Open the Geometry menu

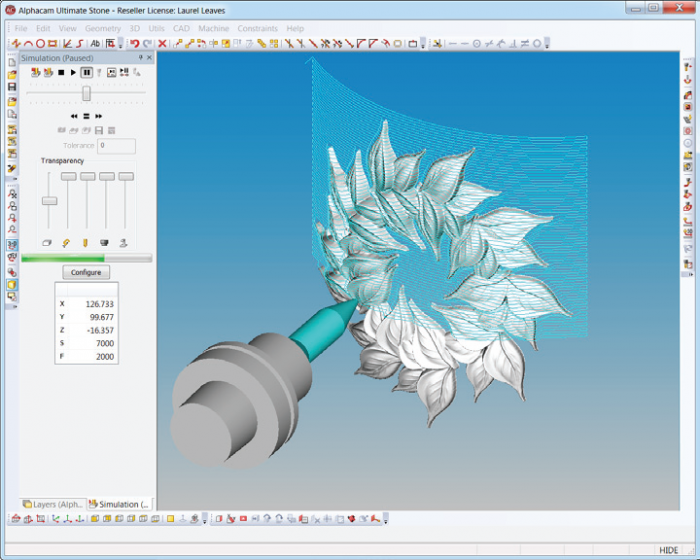pos(103,28)
